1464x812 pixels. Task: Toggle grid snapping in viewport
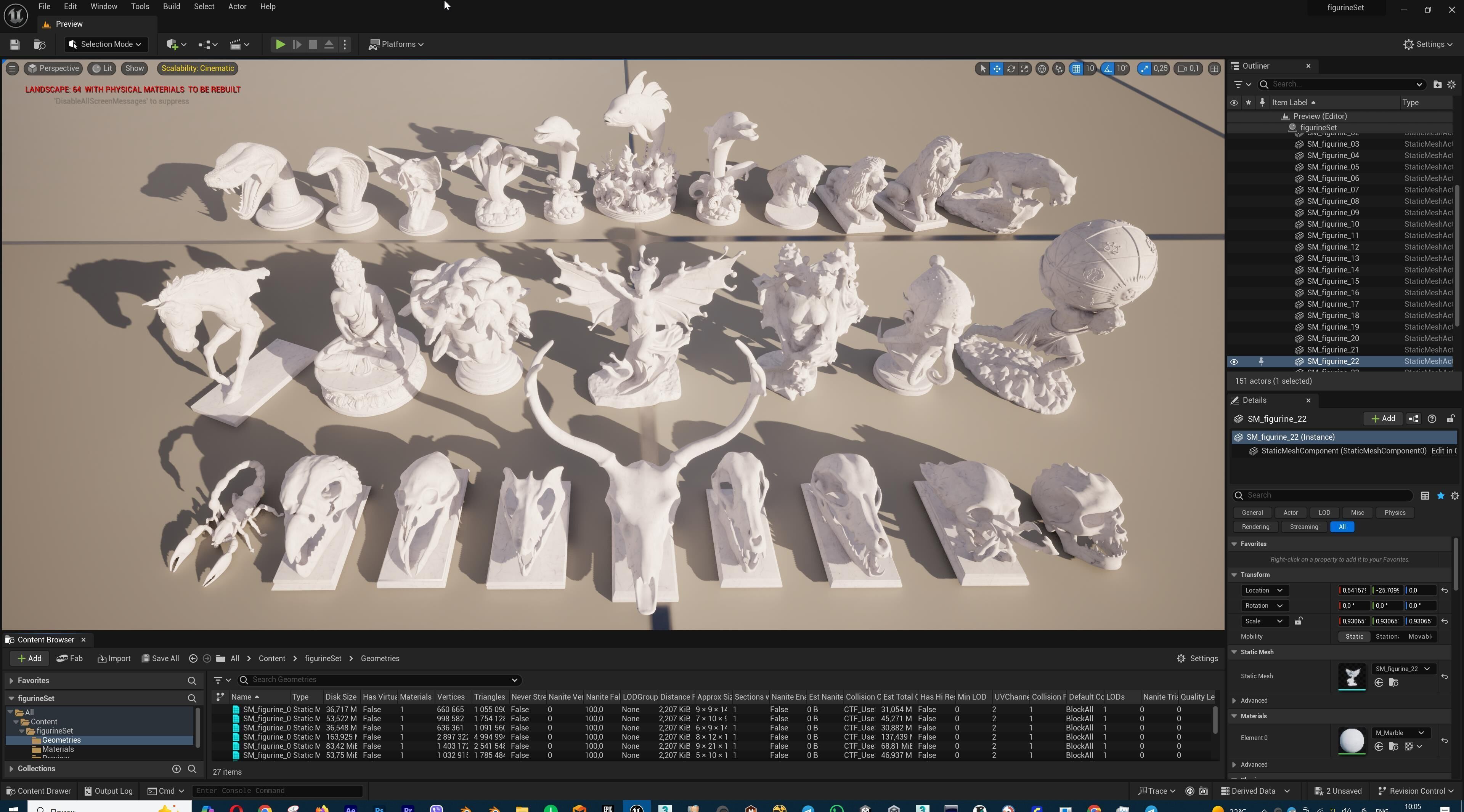click(1076, 69)
